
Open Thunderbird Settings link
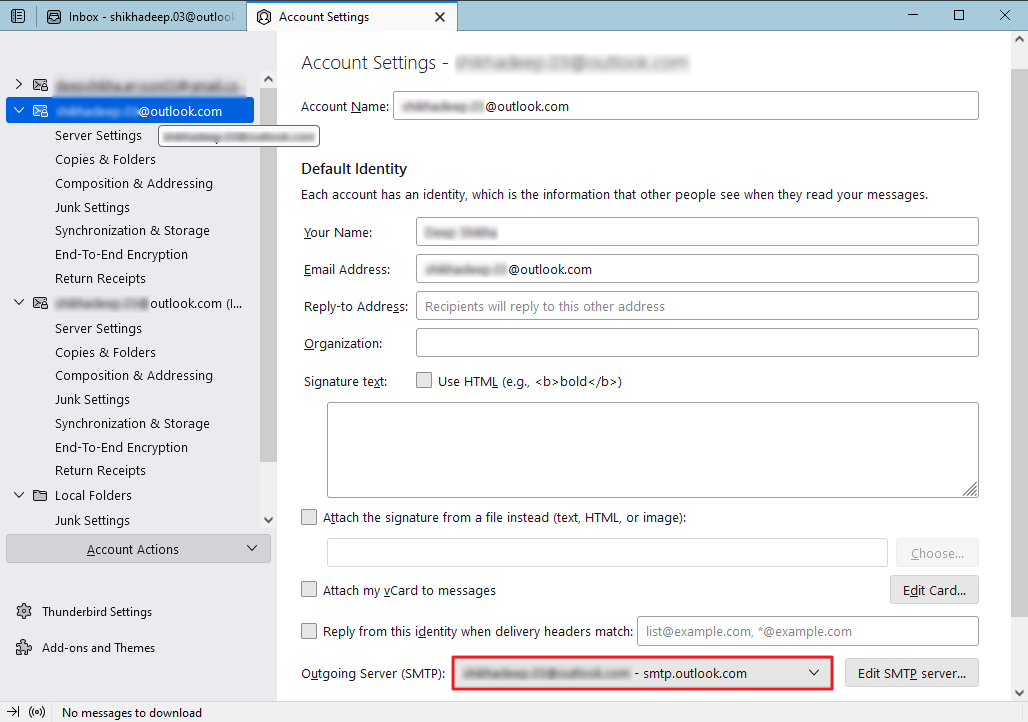pyautogui.click(x=97, y=611)
